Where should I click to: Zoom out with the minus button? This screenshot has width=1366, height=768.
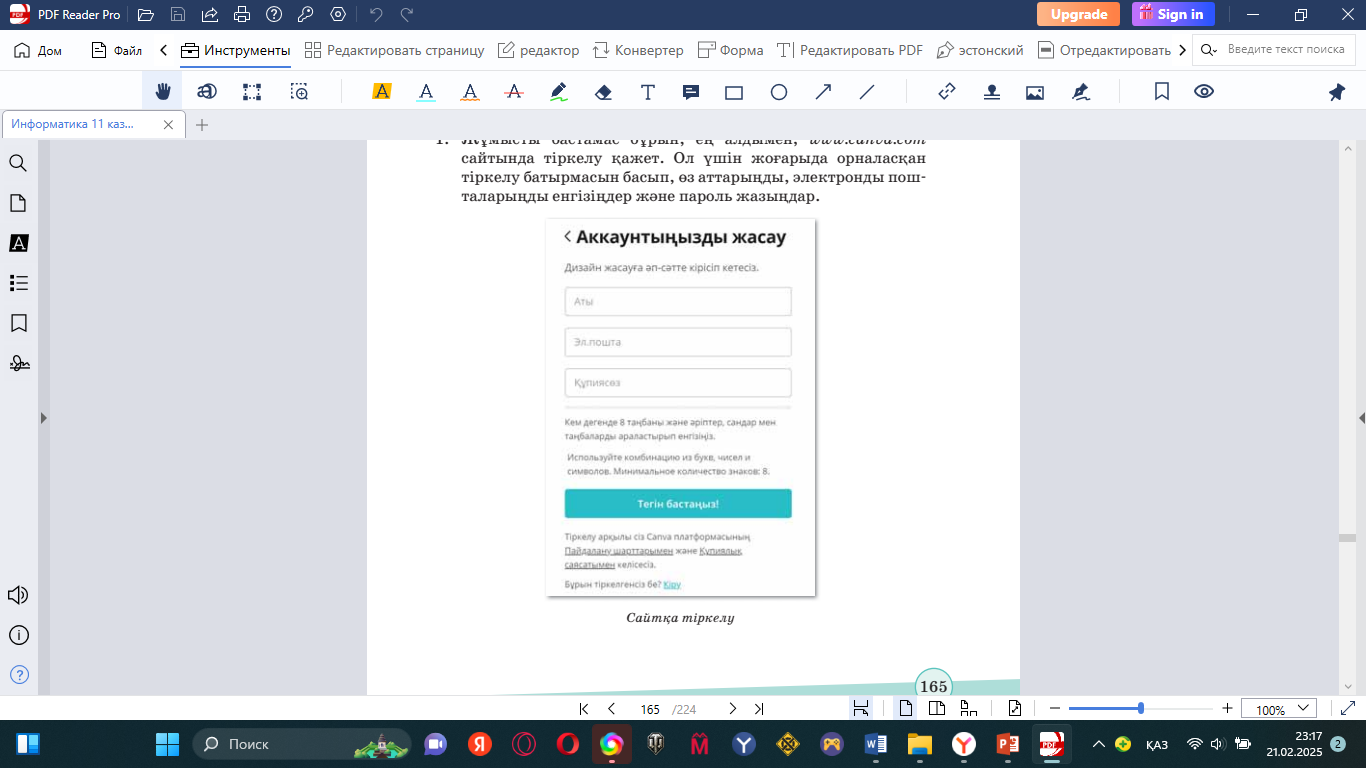1054,709
